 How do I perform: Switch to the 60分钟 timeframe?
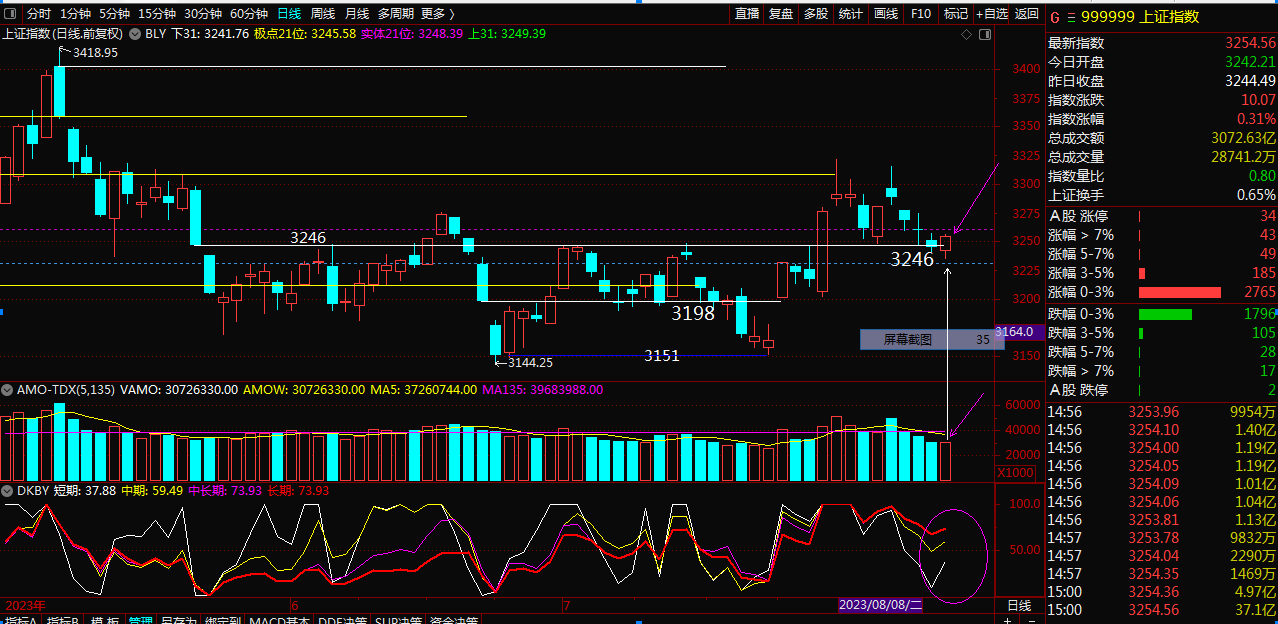point(248,13)
